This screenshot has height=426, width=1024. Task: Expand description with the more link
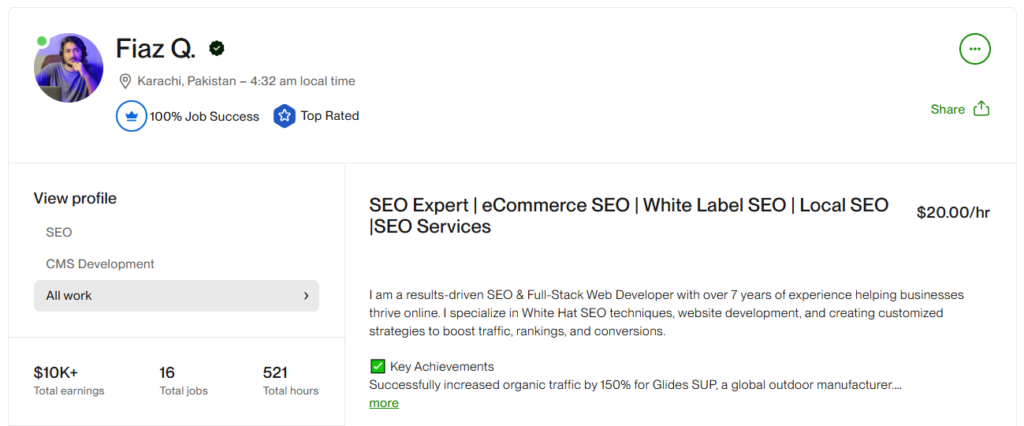click(x=384, y=403)
